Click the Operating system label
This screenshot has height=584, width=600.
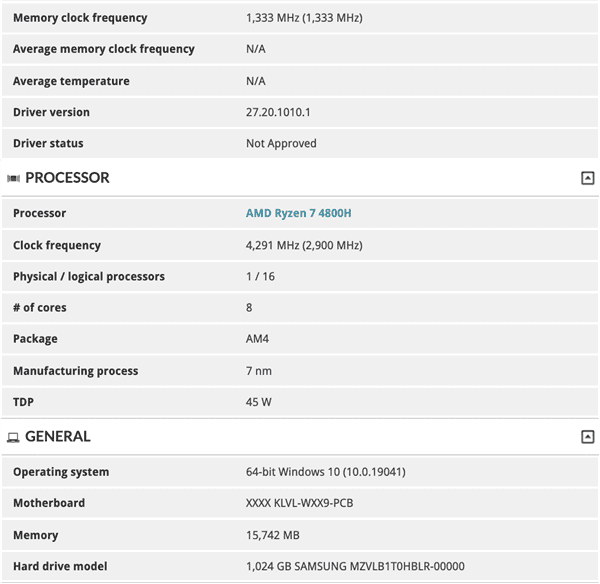coord(61,472)
